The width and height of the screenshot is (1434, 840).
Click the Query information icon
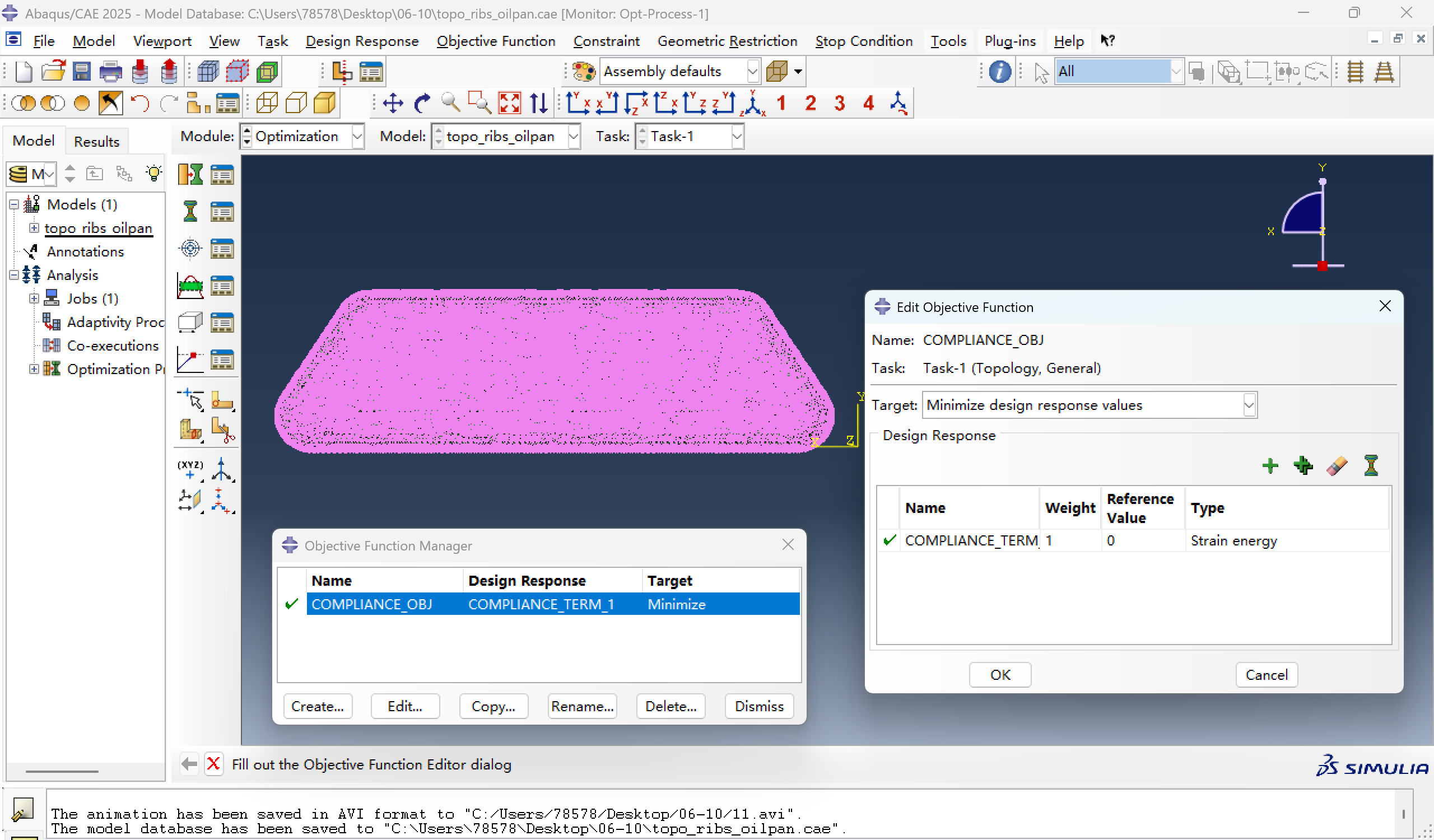[1000, 72]
